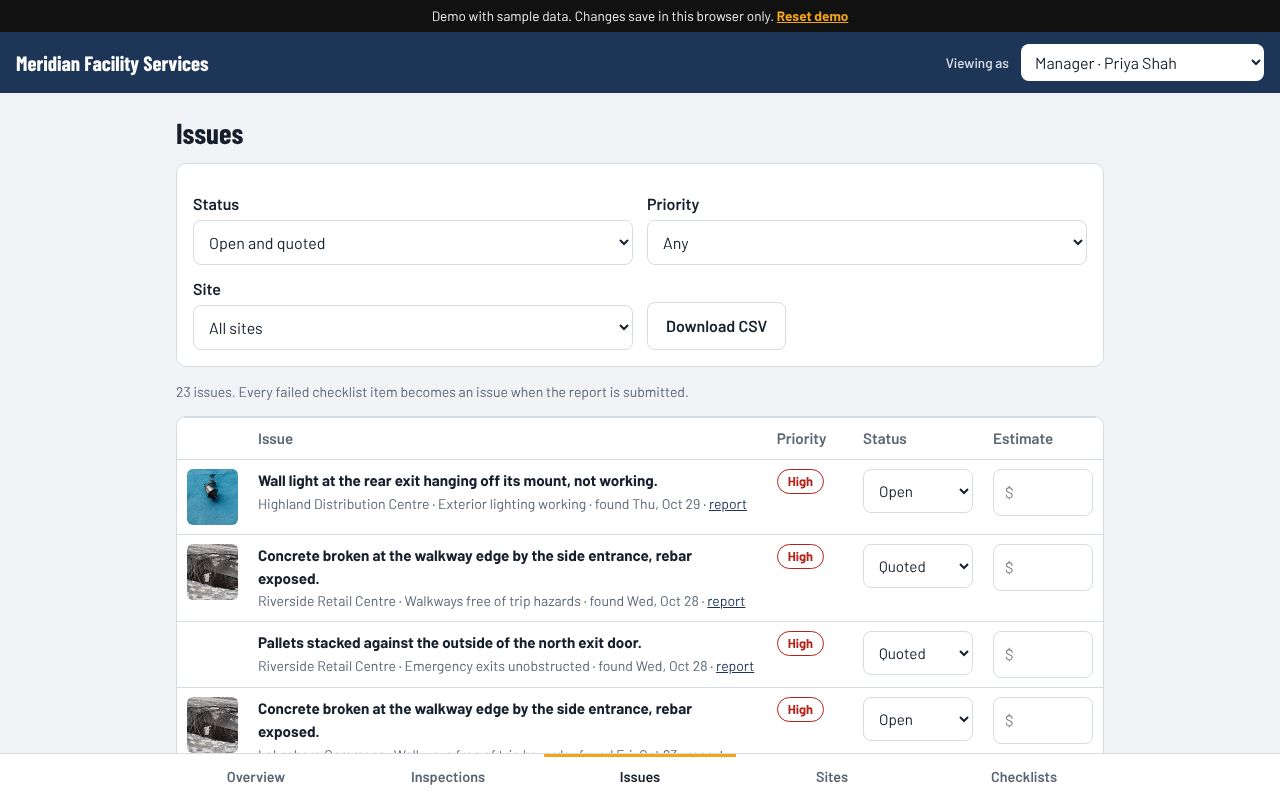Change status of the wall light issue
Screen dimensions: 1280x800
coord(918,491)
